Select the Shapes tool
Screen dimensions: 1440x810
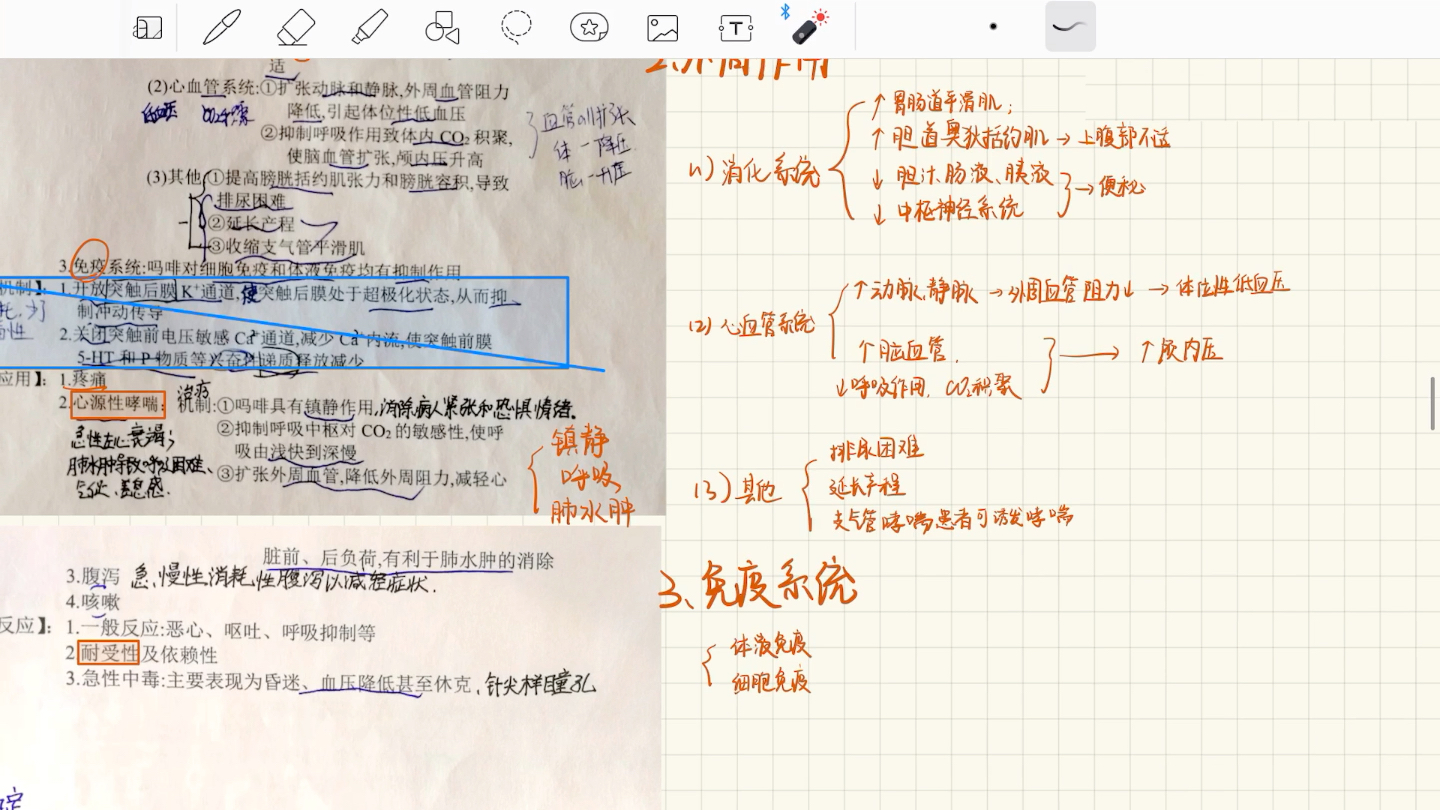point(442,28)
